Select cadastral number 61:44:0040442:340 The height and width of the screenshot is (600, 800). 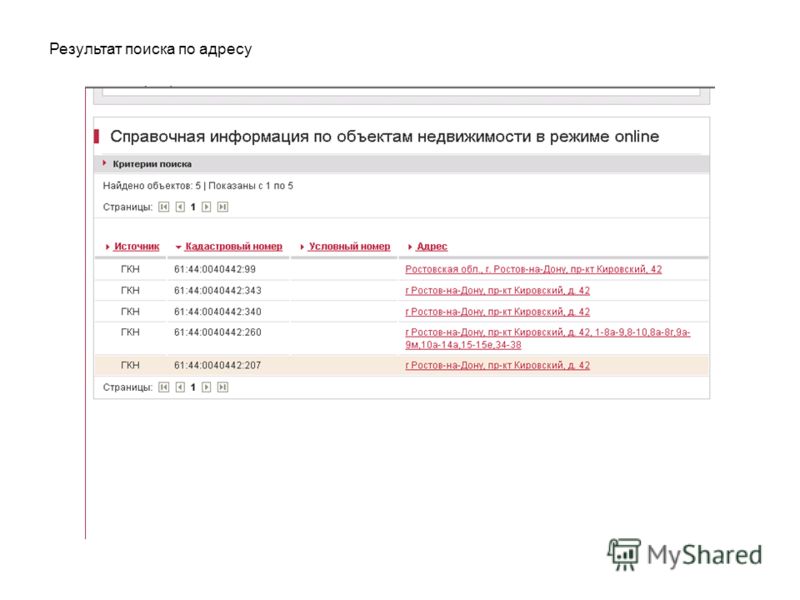click(218, 312)
